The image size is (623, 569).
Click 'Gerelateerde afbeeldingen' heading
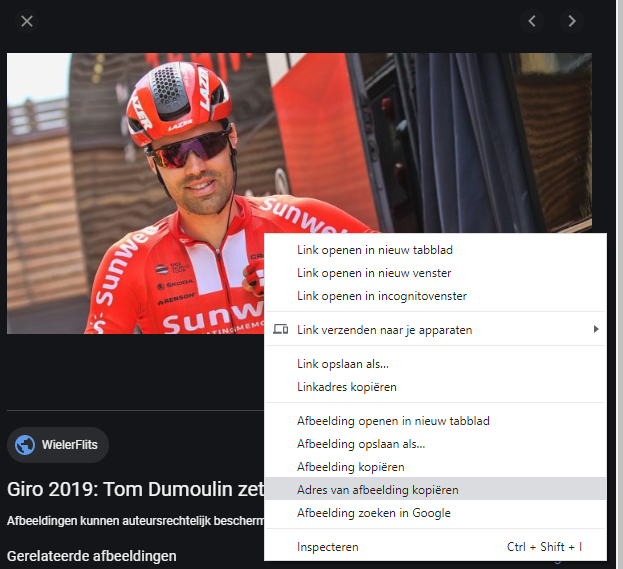(91, 556)
